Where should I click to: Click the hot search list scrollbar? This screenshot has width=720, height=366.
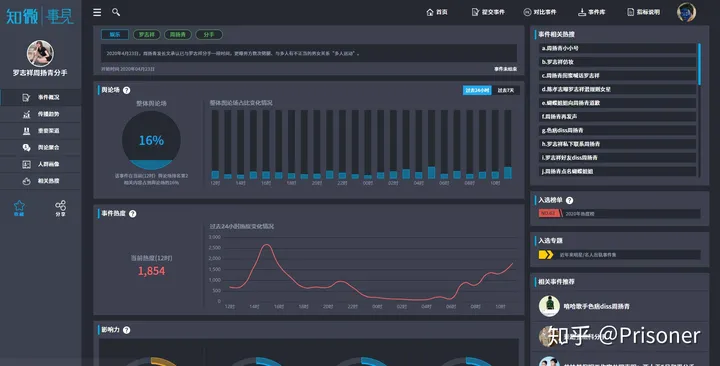[699, 64]
